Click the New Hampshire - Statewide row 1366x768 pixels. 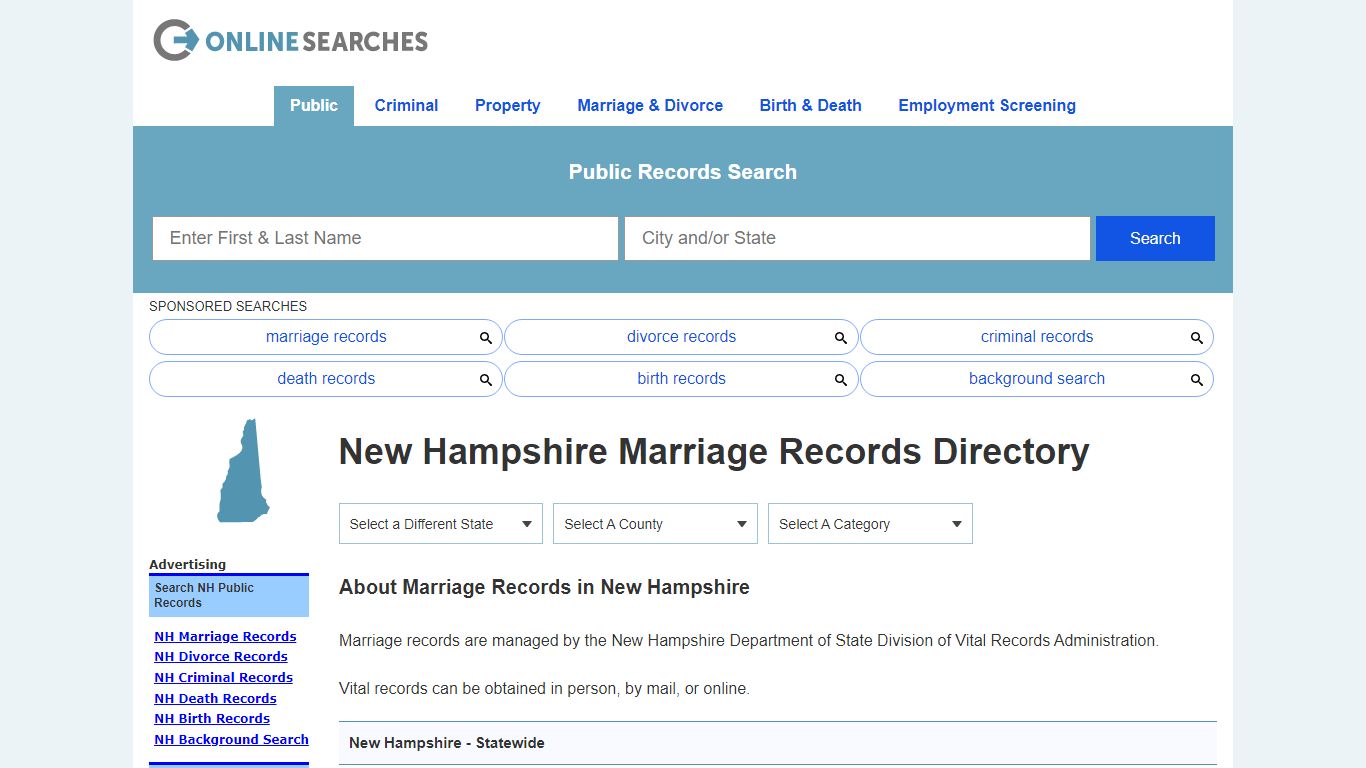click(x=778, y=743)
